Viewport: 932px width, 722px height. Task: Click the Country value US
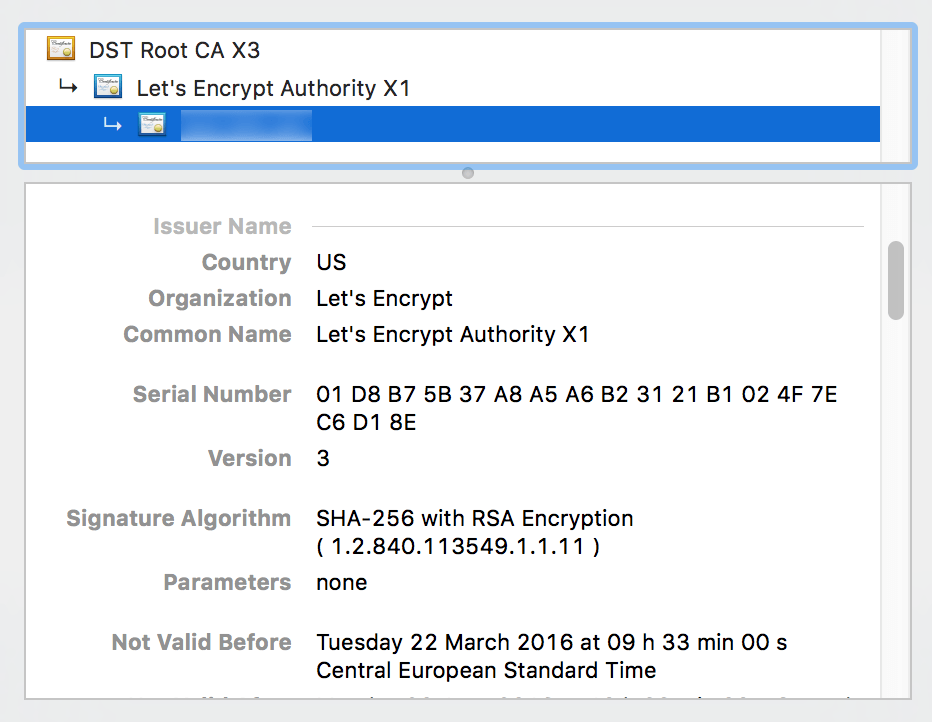tap(330, 262)
